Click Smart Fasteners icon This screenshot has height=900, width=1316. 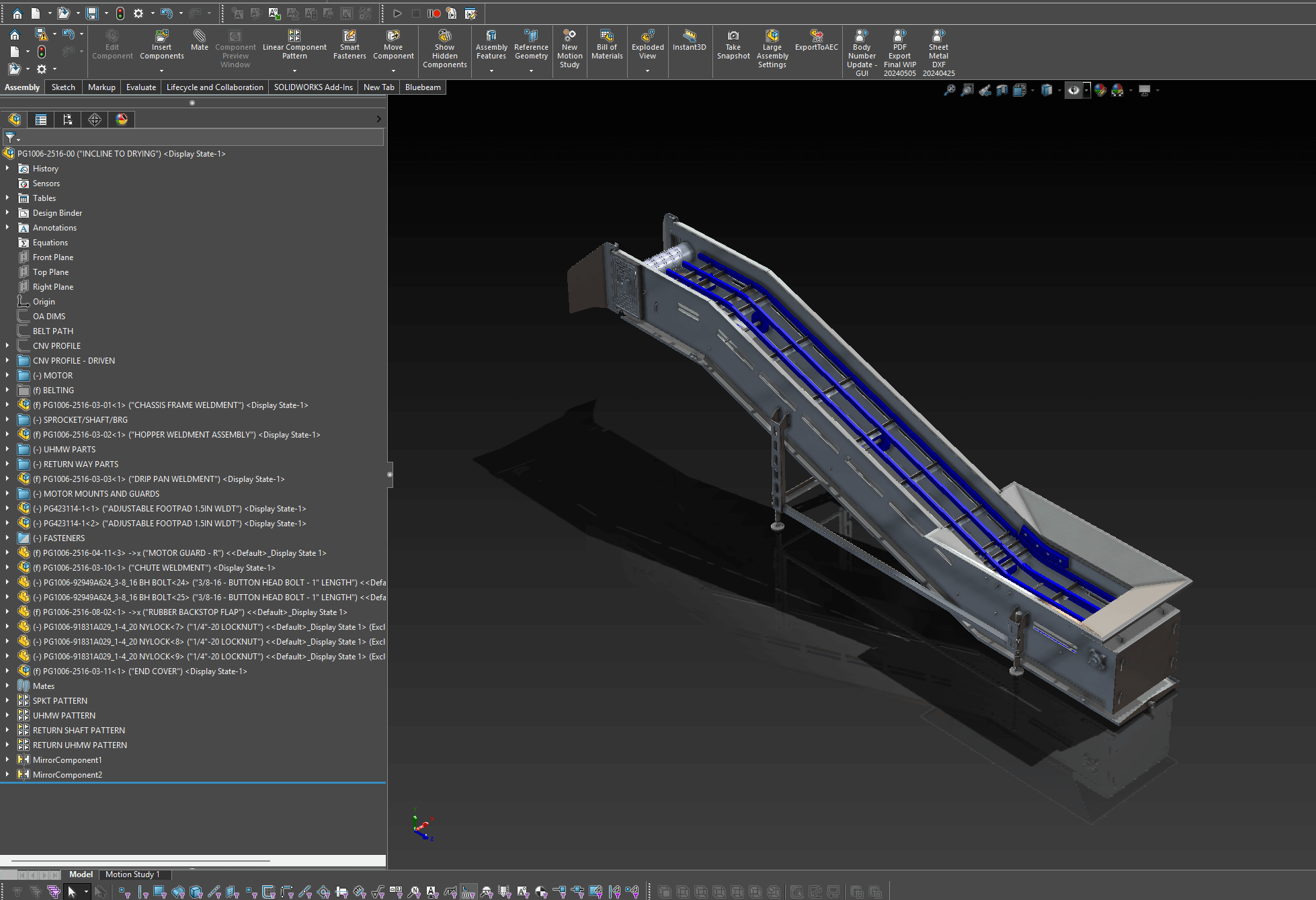click(349, 44)
